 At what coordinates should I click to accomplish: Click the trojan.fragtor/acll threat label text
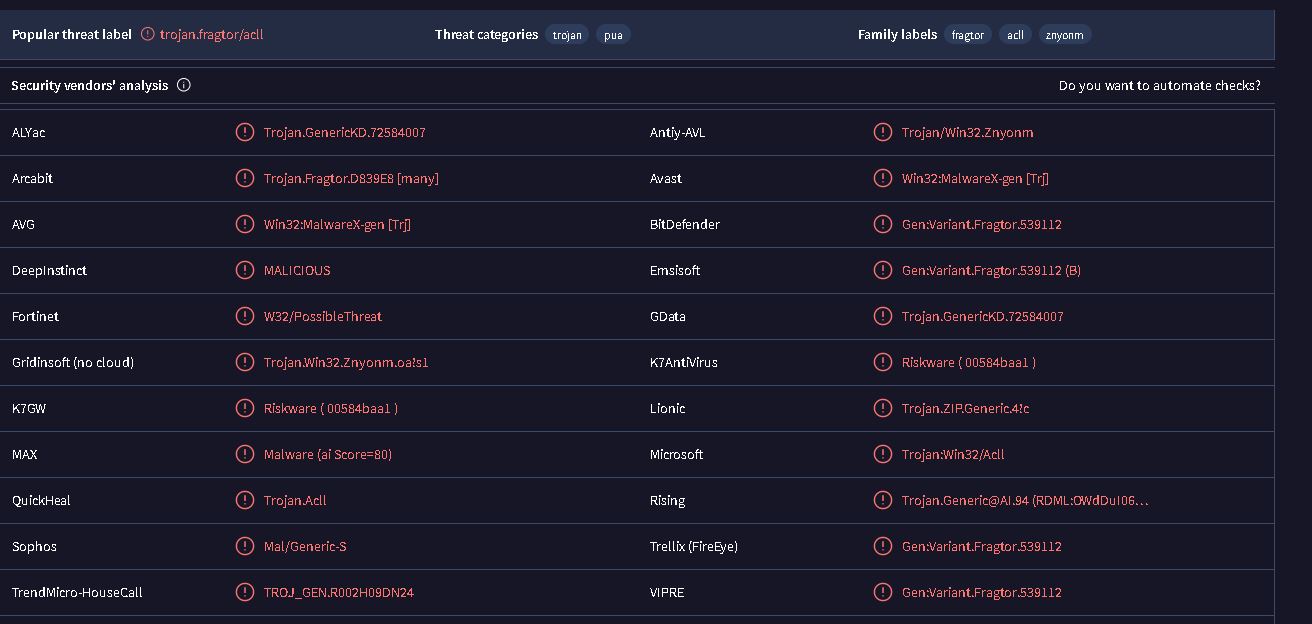tap(211, 34)
